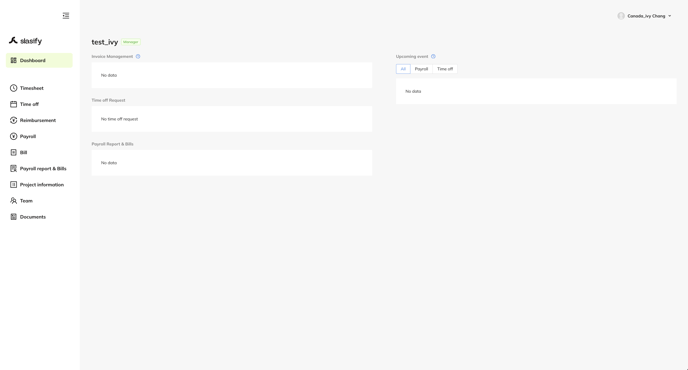The height and width of the screenshot is (370, 688).
Task: Click the Upcoming event label
Action: 412,56
